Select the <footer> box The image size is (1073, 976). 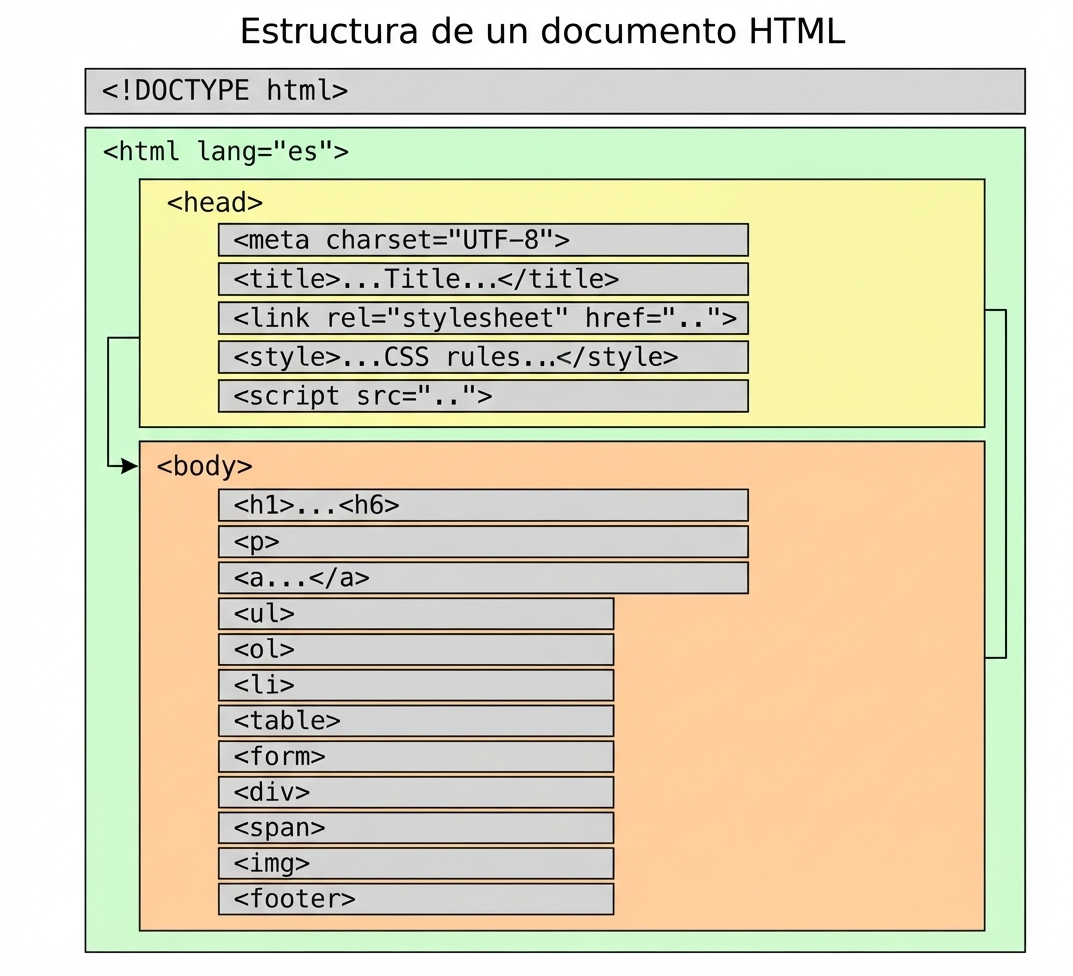(416, 899)
